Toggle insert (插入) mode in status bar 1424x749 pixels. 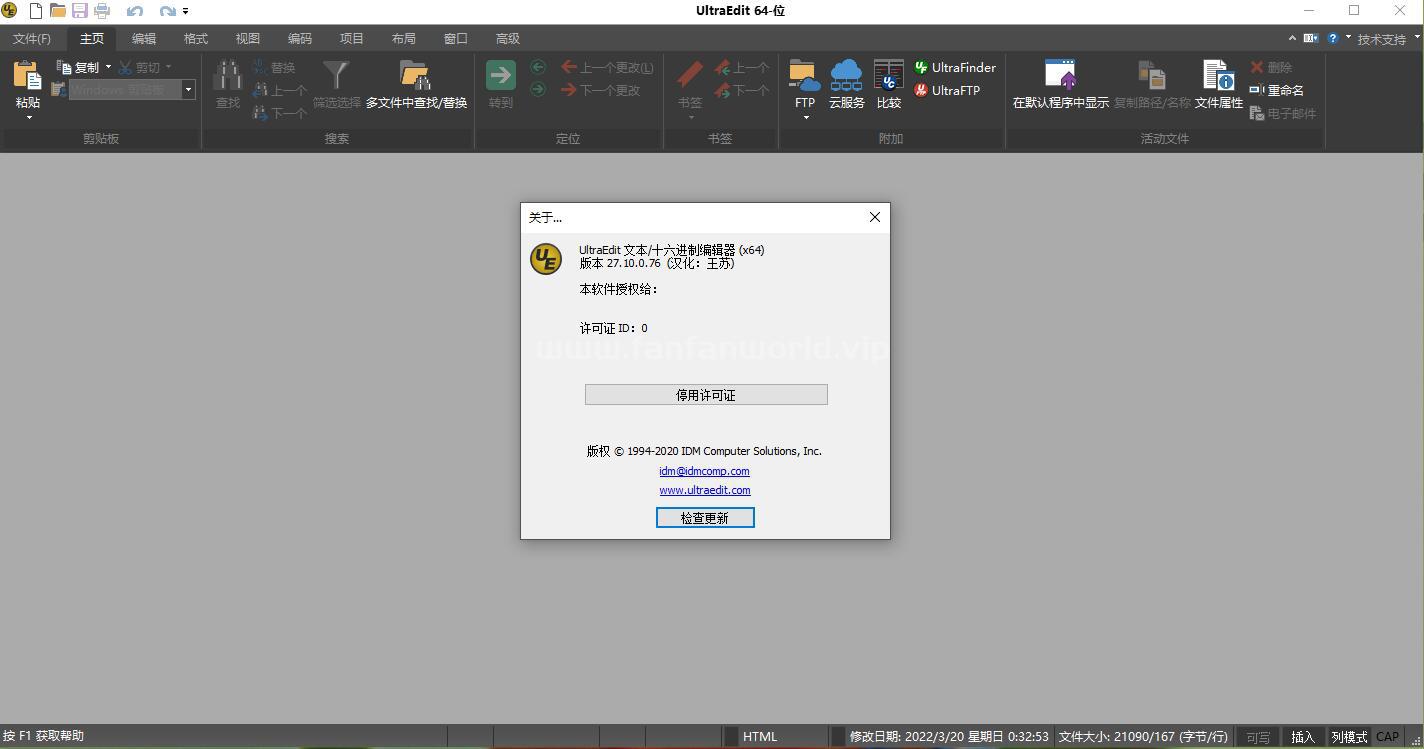1302,737
